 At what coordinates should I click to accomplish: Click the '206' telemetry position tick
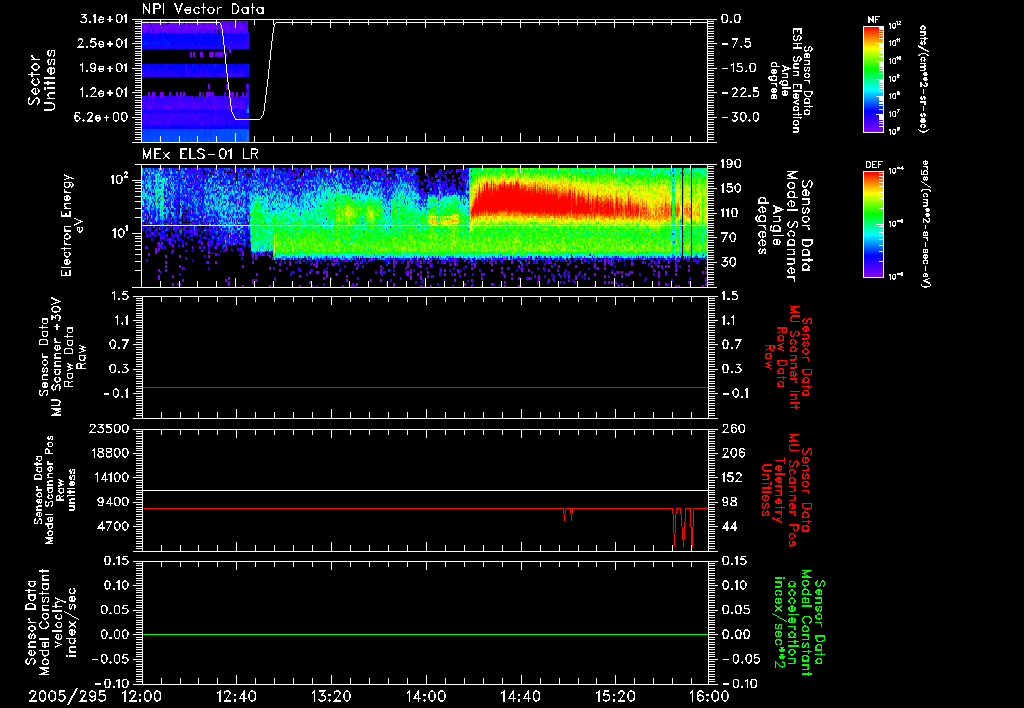click(x=732, y=453)
